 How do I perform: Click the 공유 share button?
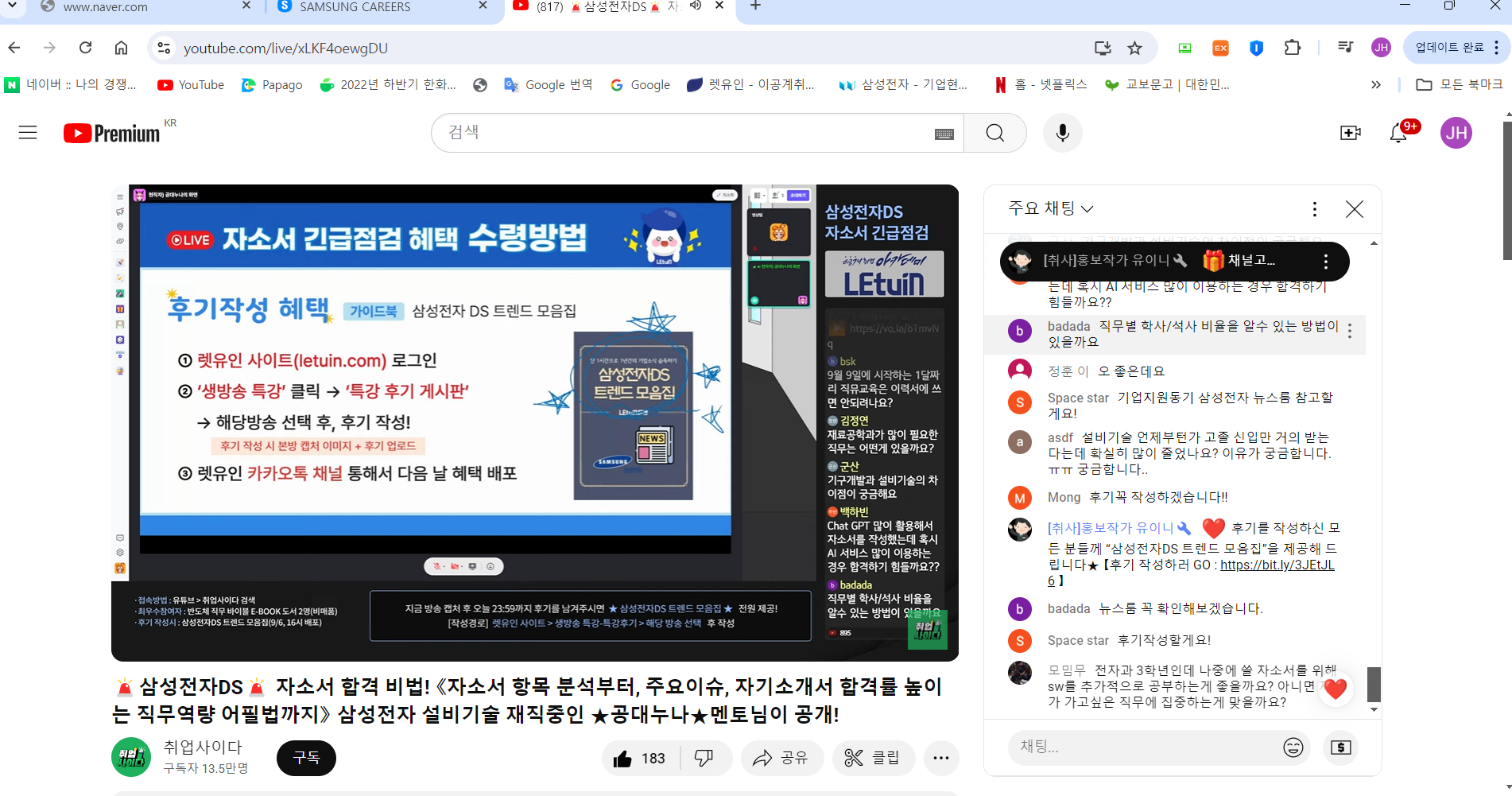(781, 759)
